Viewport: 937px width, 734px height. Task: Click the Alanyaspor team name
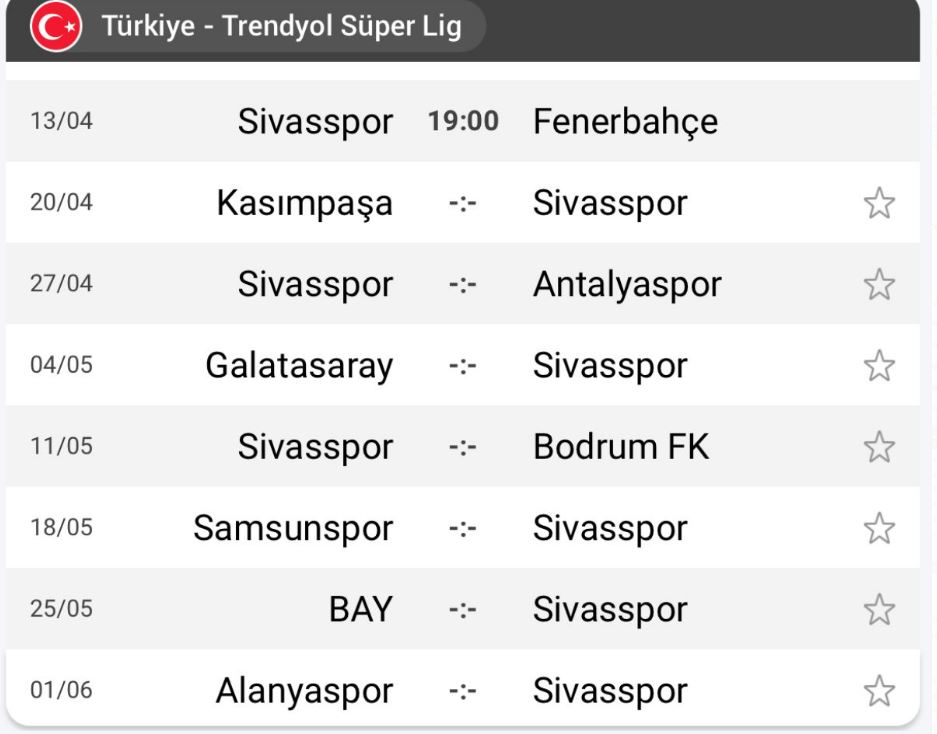(x=304, y=690)
